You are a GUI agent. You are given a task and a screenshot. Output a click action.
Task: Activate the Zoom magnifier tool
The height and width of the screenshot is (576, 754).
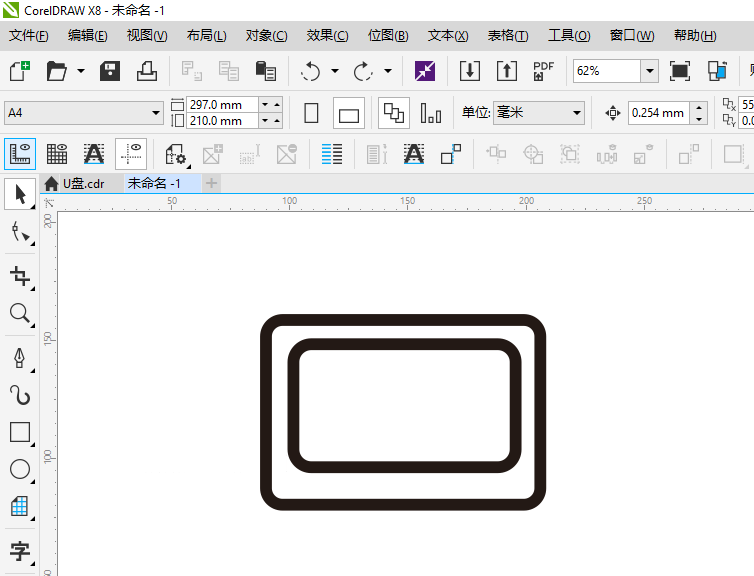[x=19, y=314]
